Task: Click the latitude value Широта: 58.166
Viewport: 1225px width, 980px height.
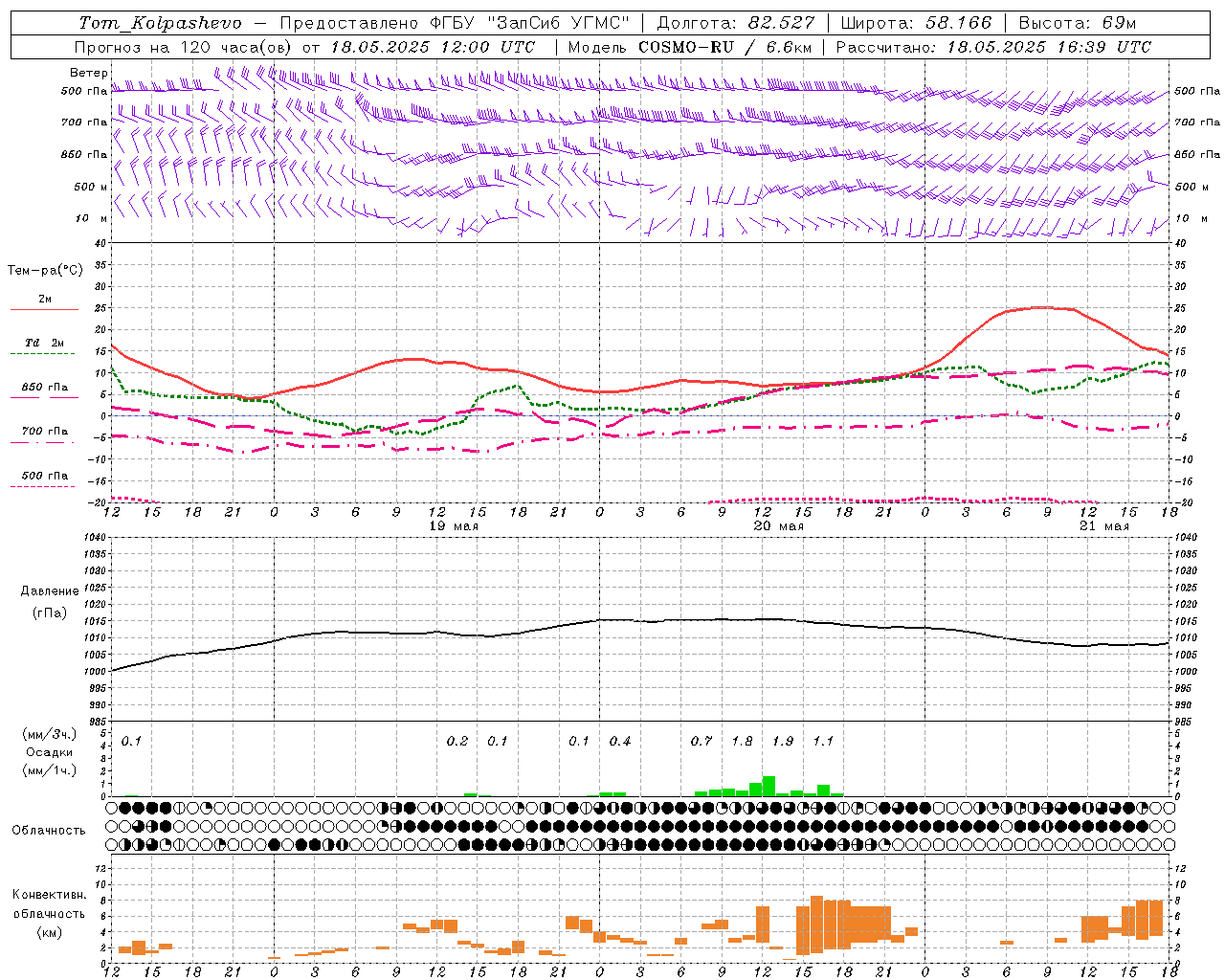Action: coord(917,22)
